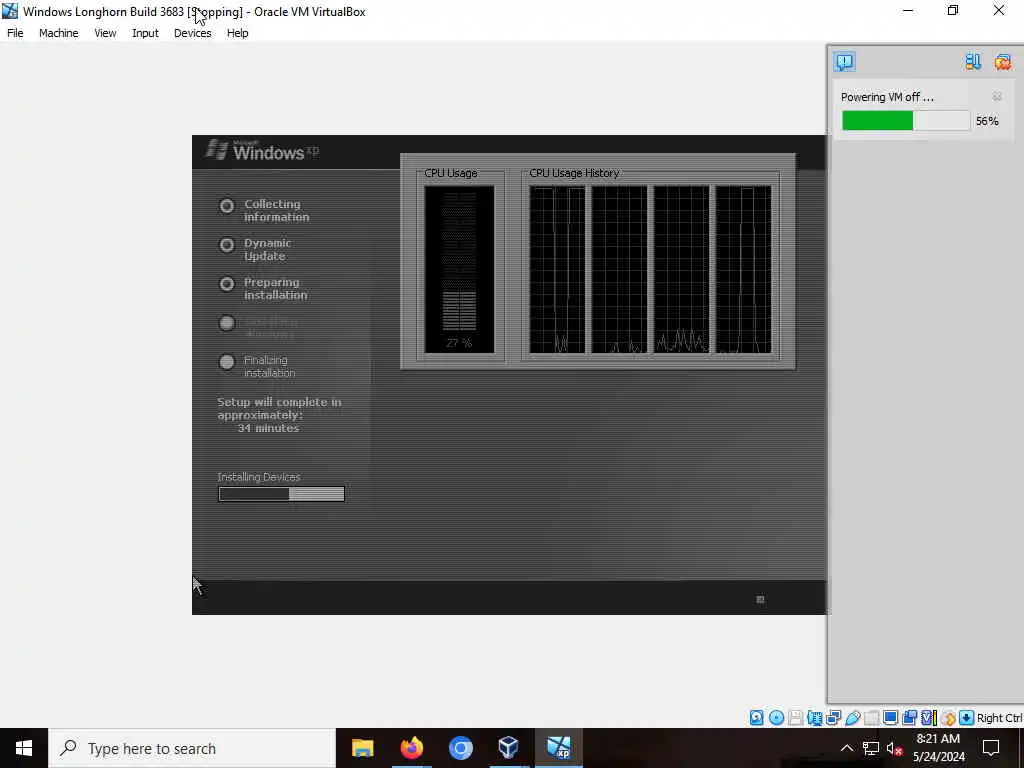This screenshot has height=768, width=1024.
Task: Click the virtualization V chip indicator
Action: pos(929,718)
